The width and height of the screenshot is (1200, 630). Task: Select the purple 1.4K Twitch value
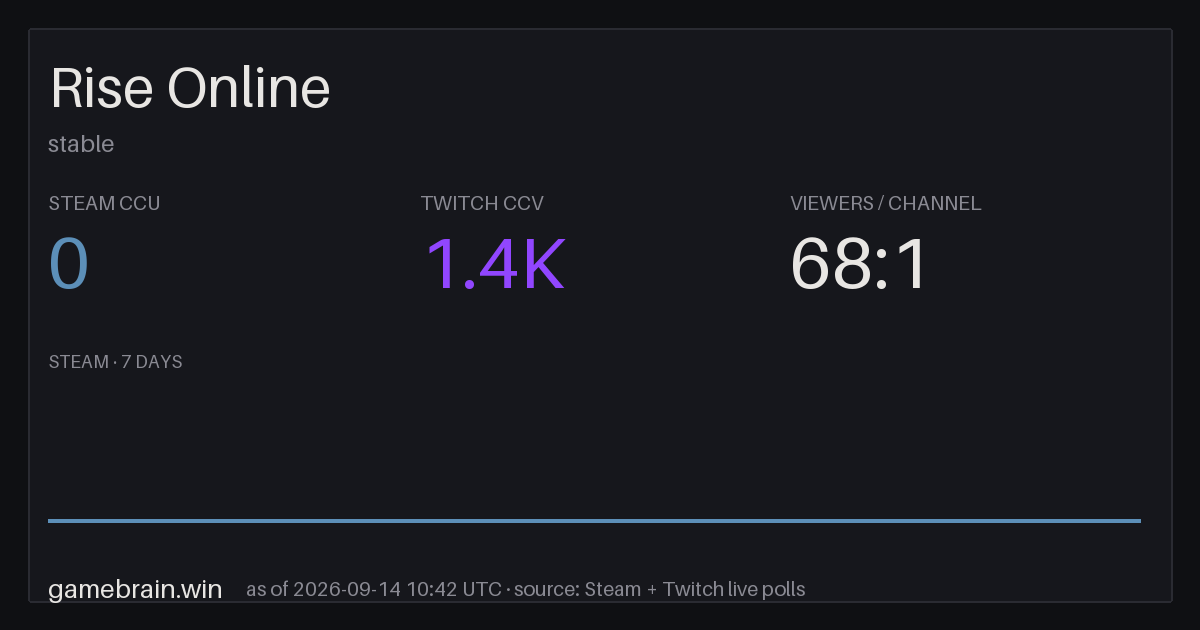[495, 265]
